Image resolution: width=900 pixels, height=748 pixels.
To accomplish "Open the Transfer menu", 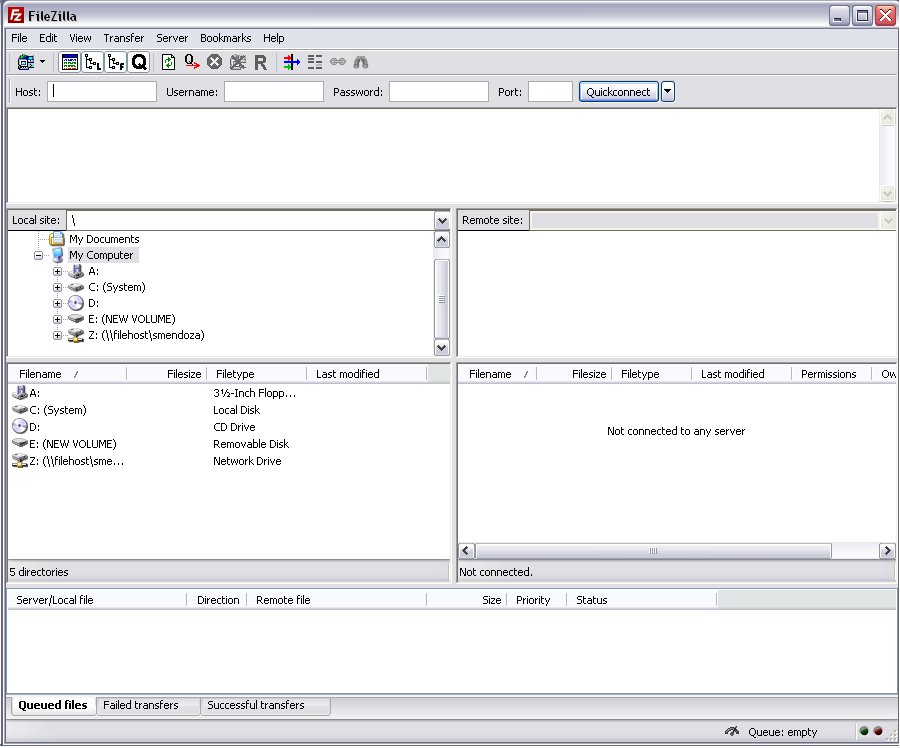I will [124, 38].
